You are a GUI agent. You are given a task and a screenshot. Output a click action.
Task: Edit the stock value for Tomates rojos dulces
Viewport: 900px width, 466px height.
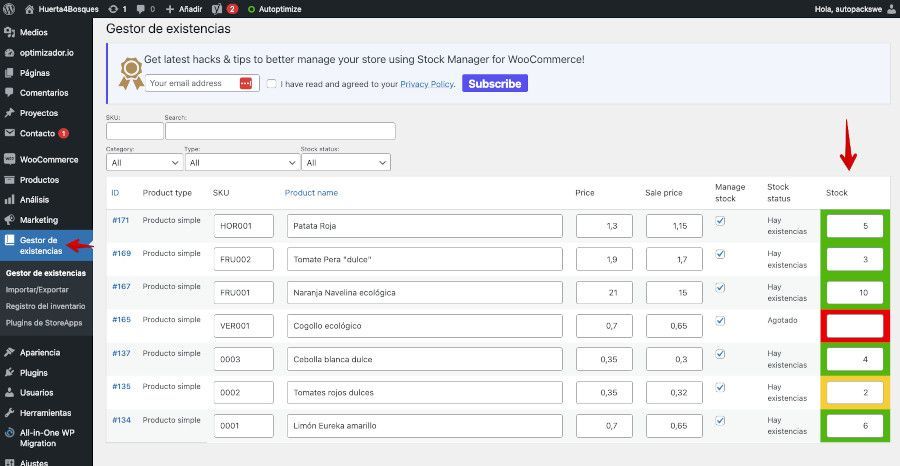855,393
